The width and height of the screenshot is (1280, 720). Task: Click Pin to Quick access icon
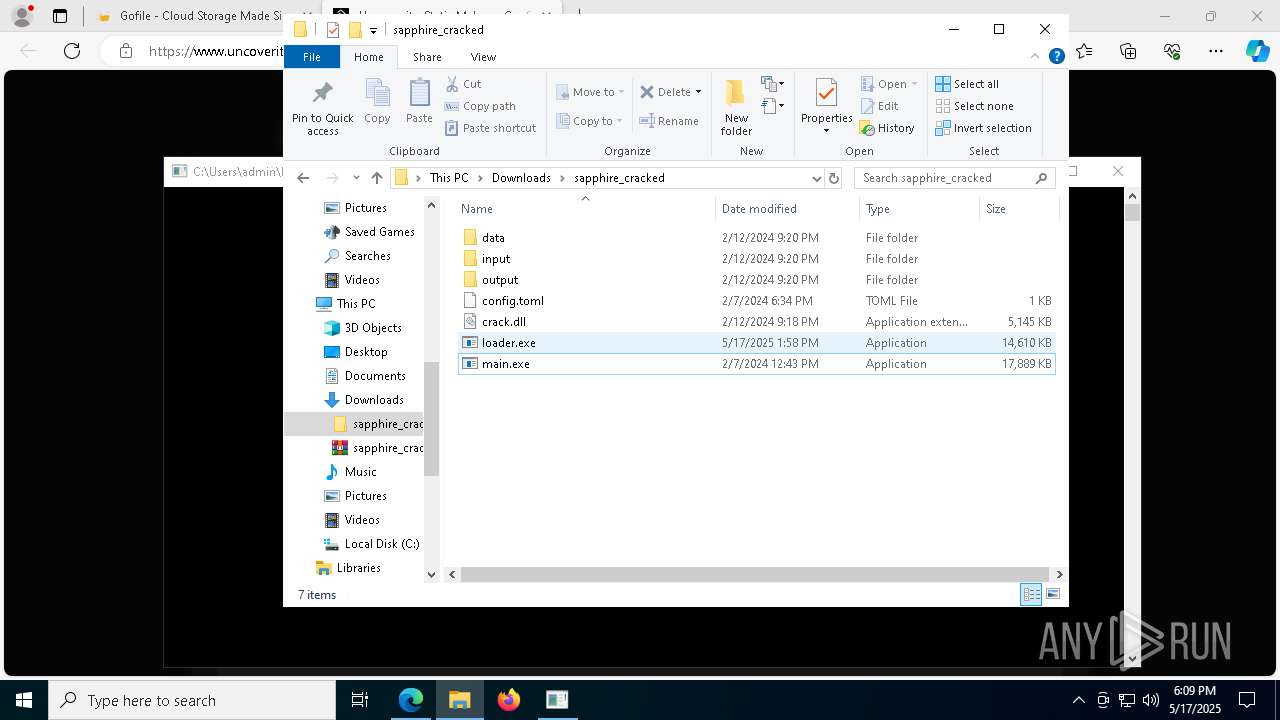point(322,108)
